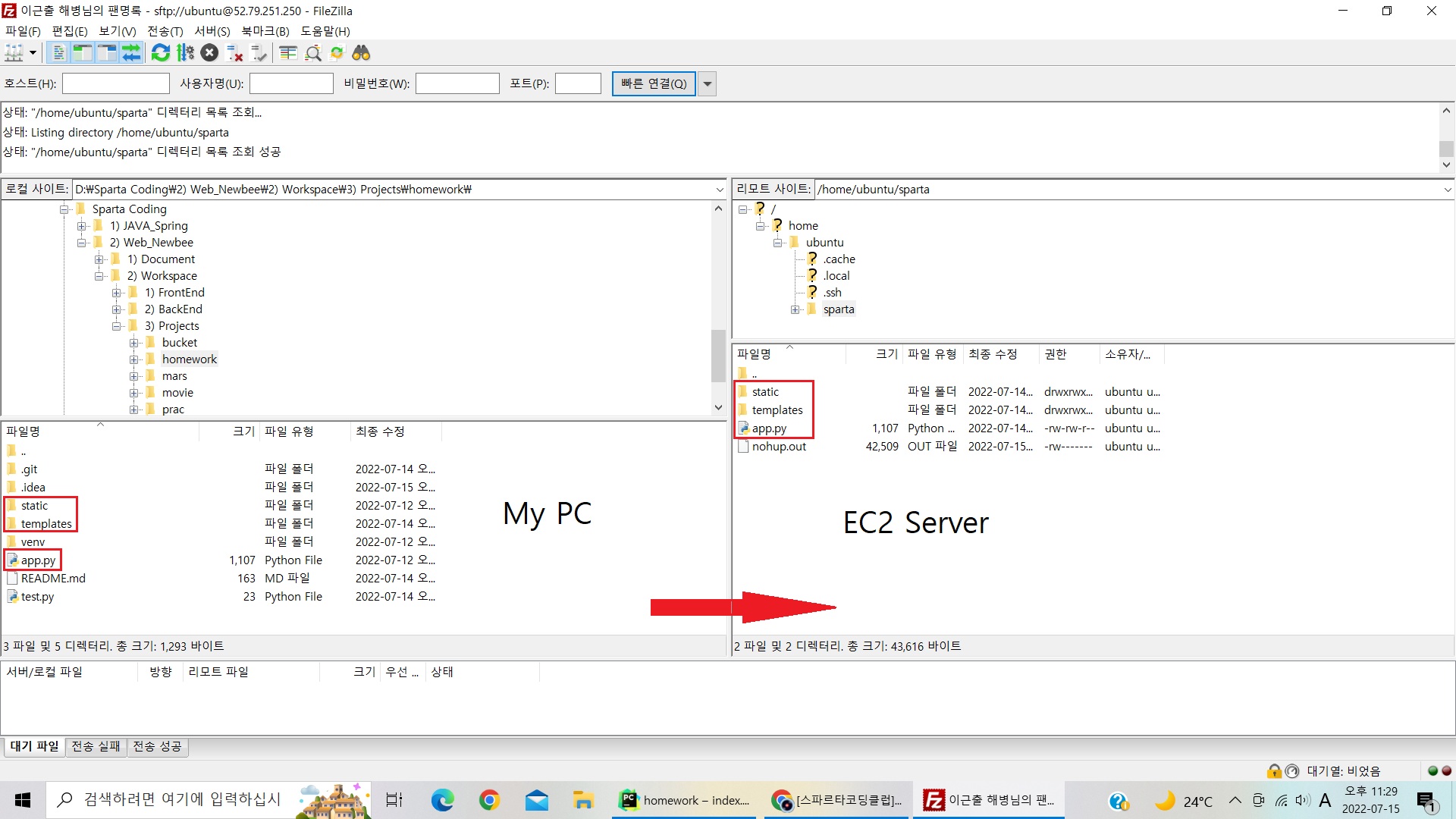Open the Site Manager icon
Screen dimensions: 1456x819
click(14, 53)
